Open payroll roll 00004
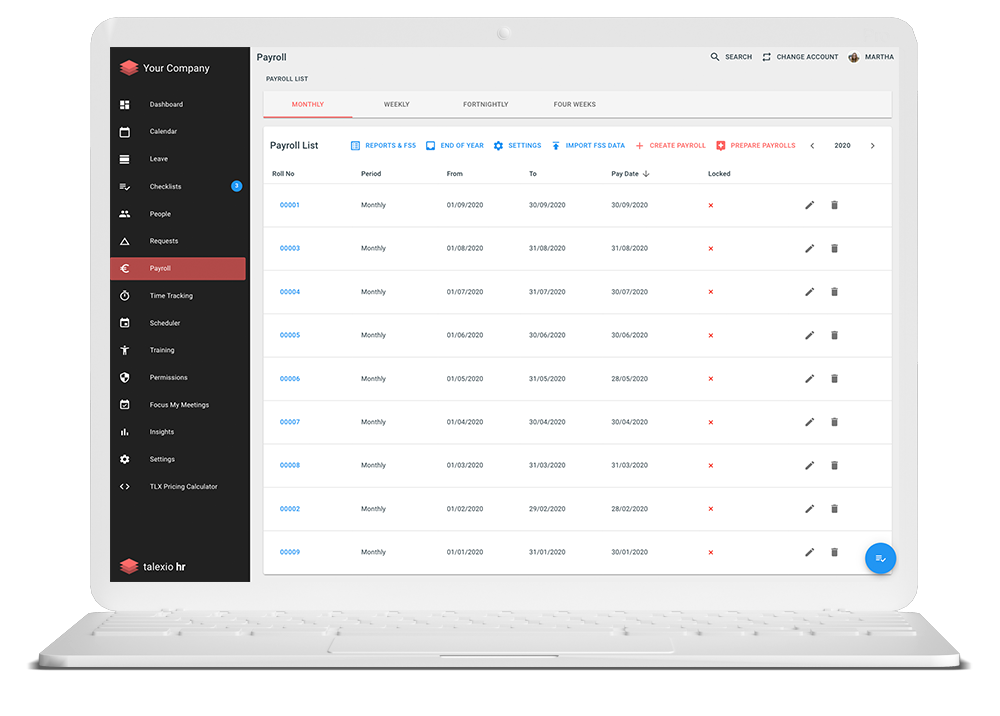This screenshot has height=716, width=1000. 290,292
